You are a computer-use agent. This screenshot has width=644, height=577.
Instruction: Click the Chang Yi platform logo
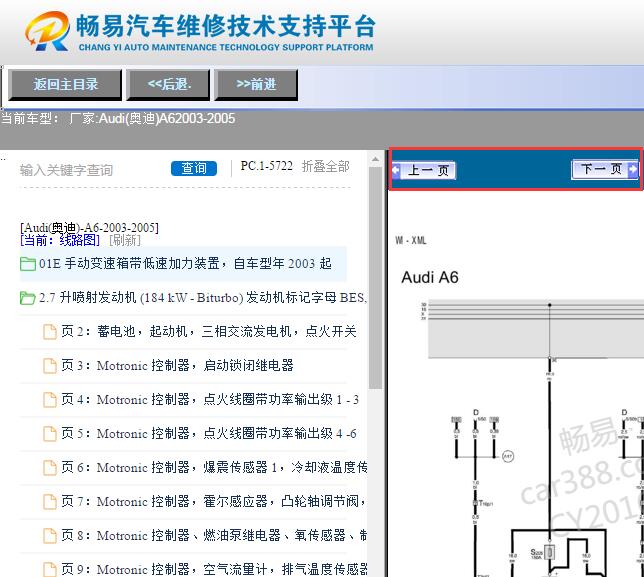click(200, 32)
